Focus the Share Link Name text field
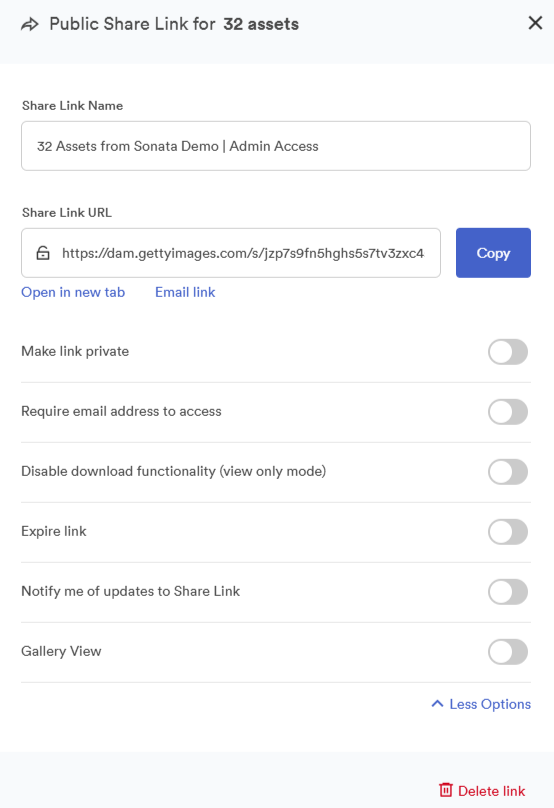The height and width of the screenshot is (808, 554). (276, 146)
